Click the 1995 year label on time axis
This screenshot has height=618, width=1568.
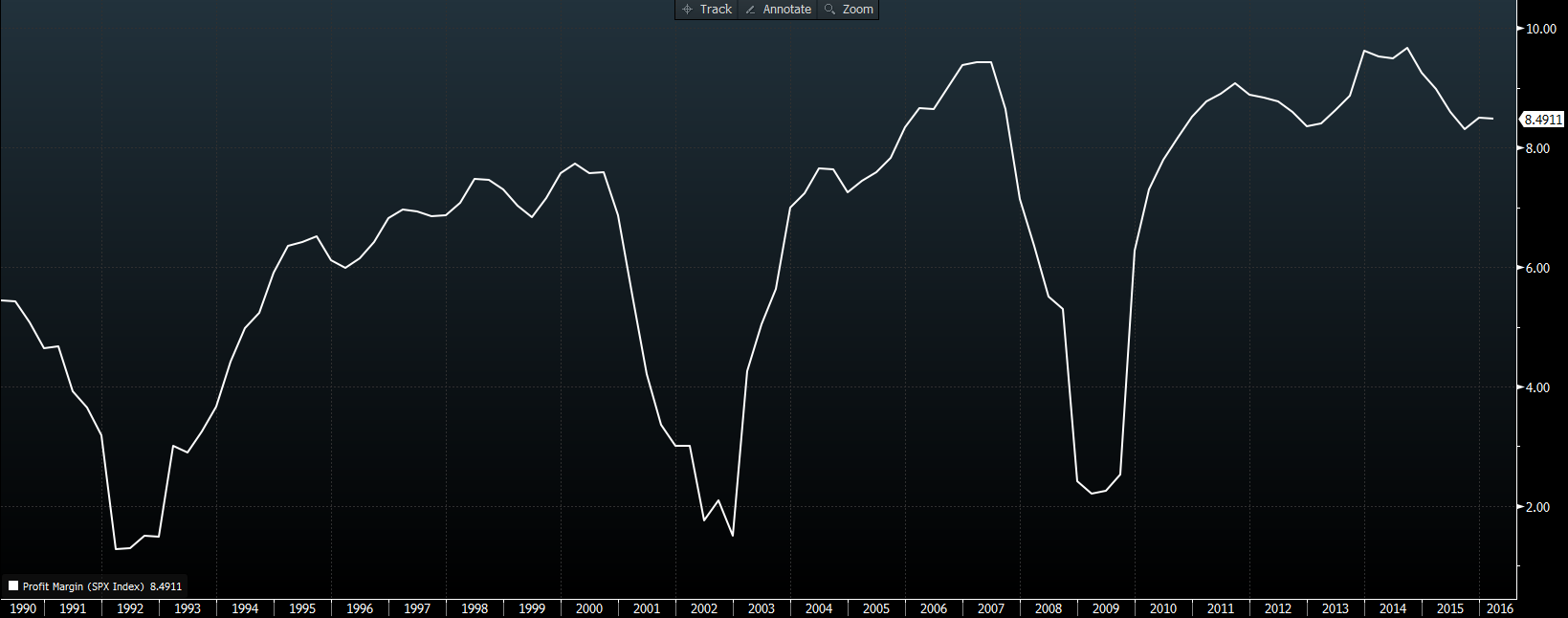[302, 608]
